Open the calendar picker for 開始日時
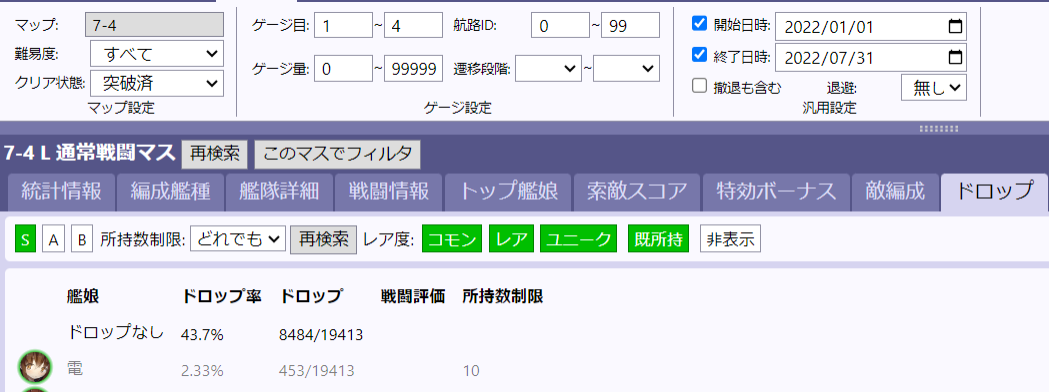The width and height of the screenshot is (1049, 392). [955, 27]
